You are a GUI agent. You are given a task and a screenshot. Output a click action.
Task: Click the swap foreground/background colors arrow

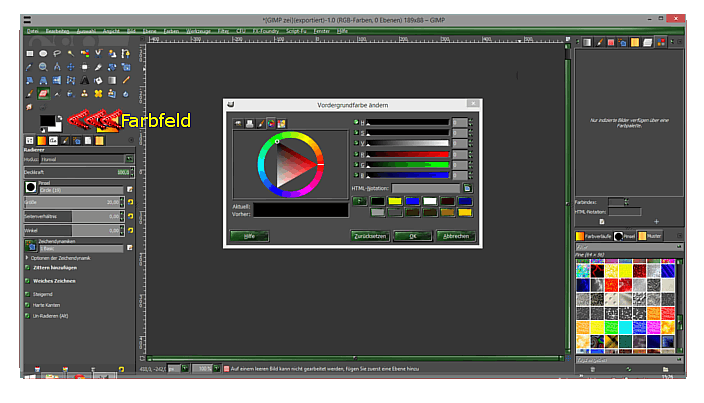click(x=59, y=118)
